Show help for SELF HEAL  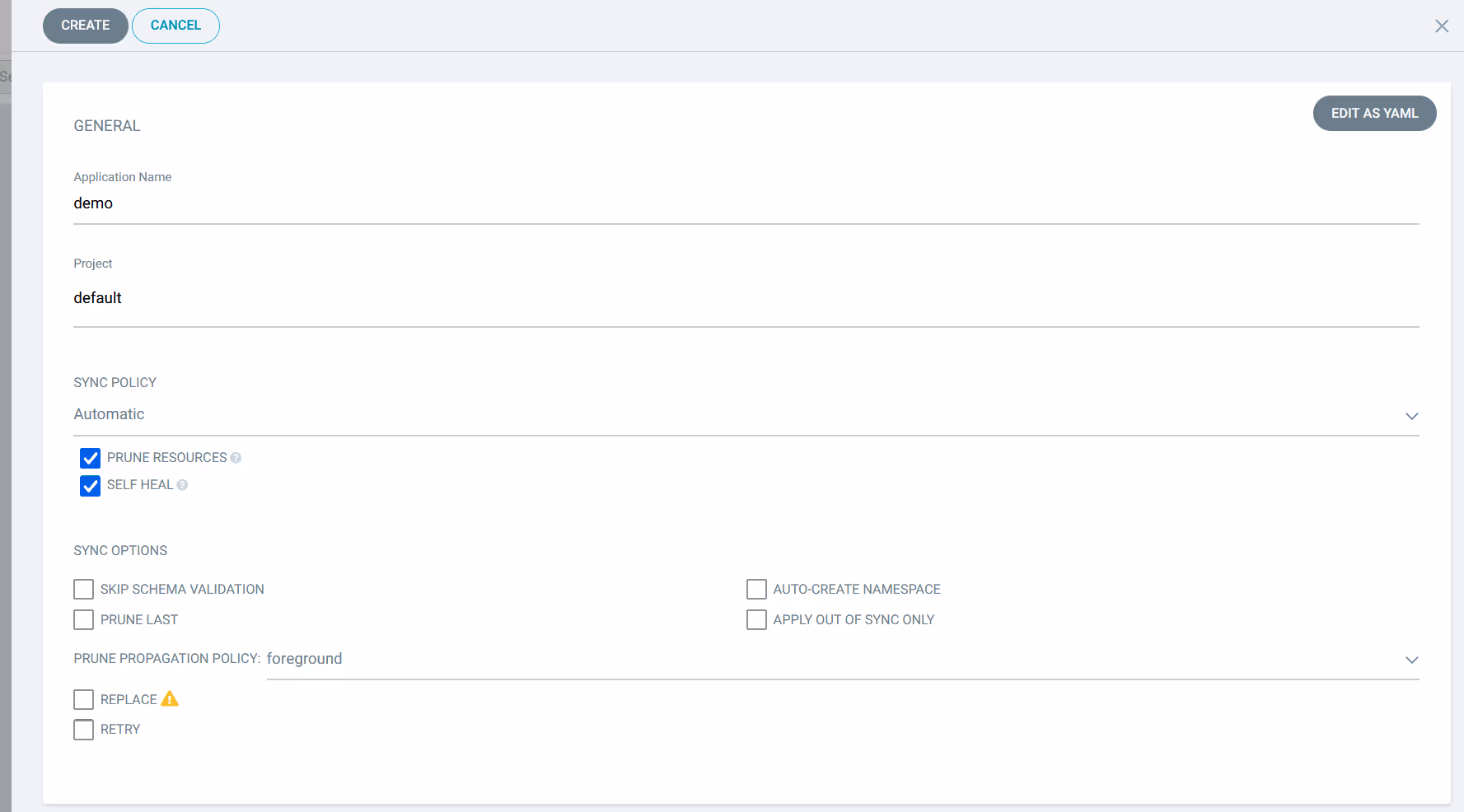[x=182, y=485]
